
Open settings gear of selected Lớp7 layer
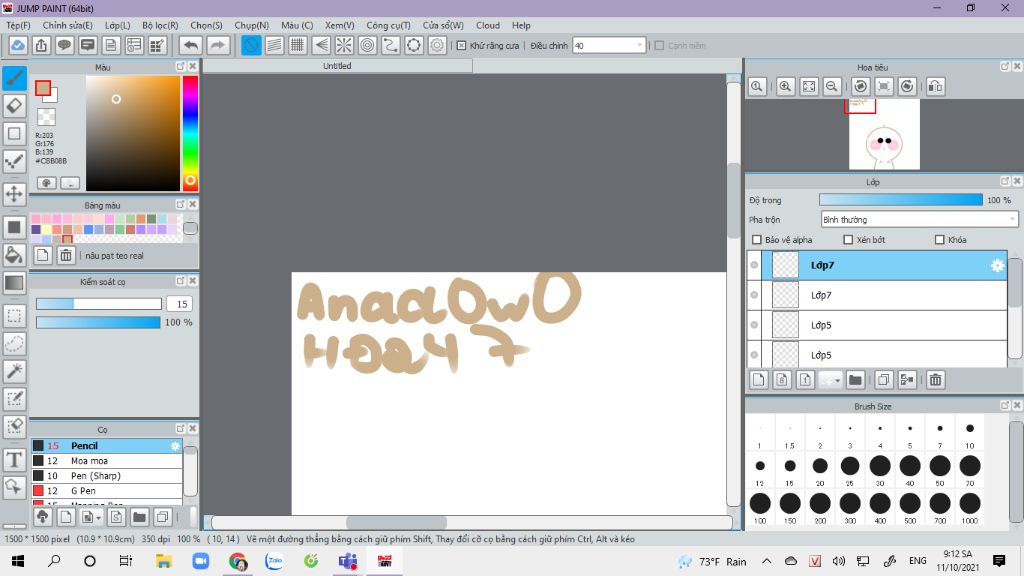[997, 265]
